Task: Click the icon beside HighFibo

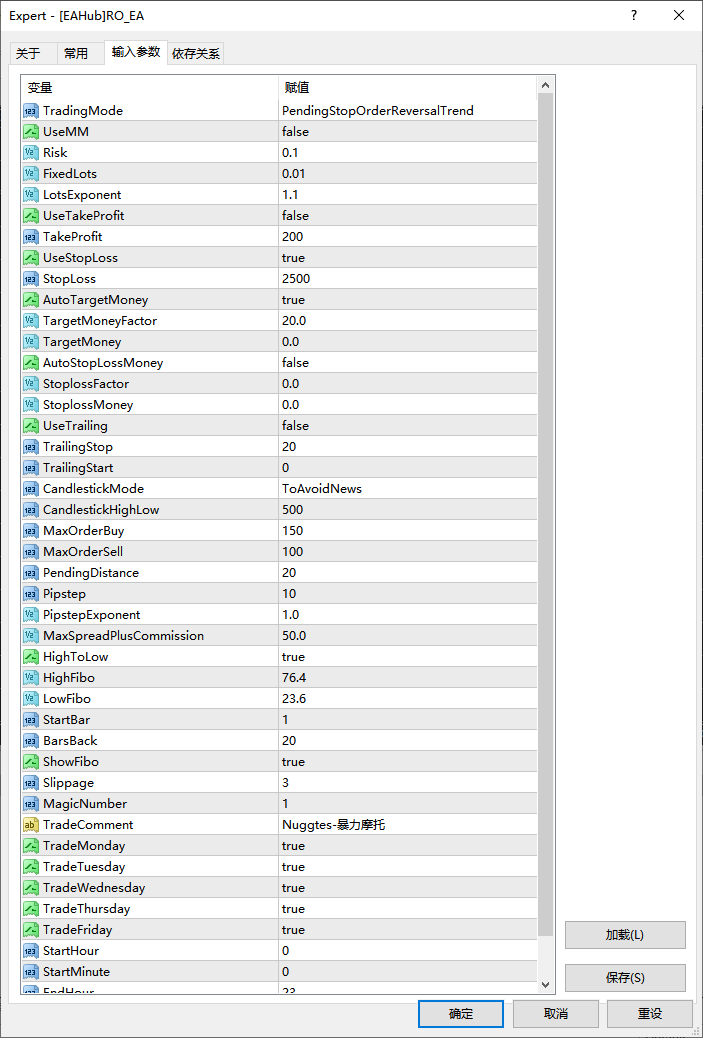Action: click(x=31, y=678)
